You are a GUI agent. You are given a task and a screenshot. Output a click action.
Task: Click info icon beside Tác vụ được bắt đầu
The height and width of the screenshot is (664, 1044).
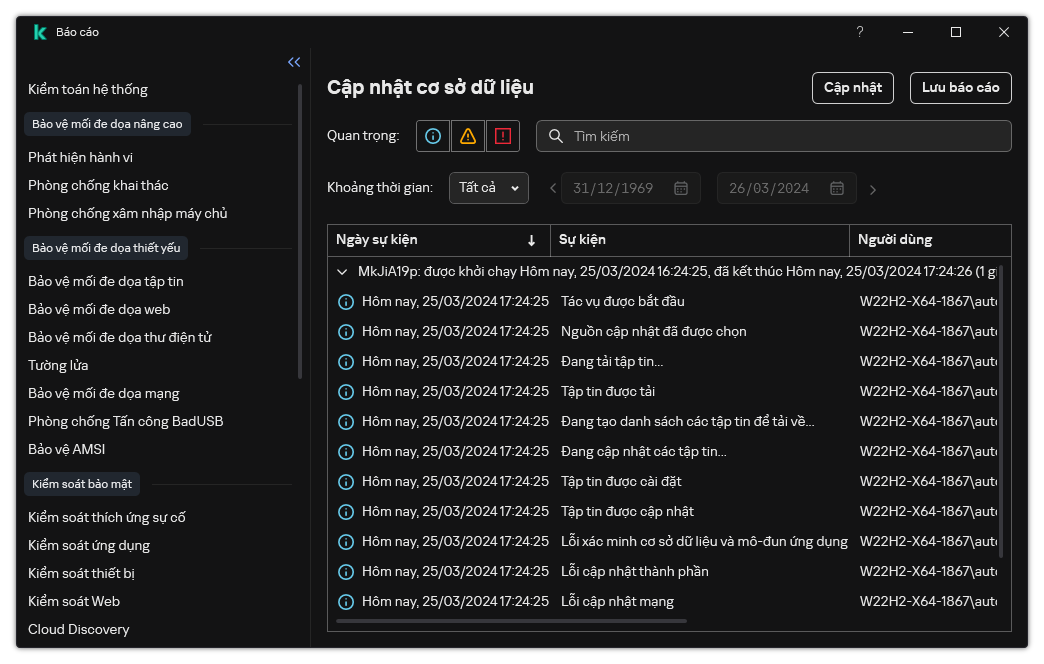[346, 301]
